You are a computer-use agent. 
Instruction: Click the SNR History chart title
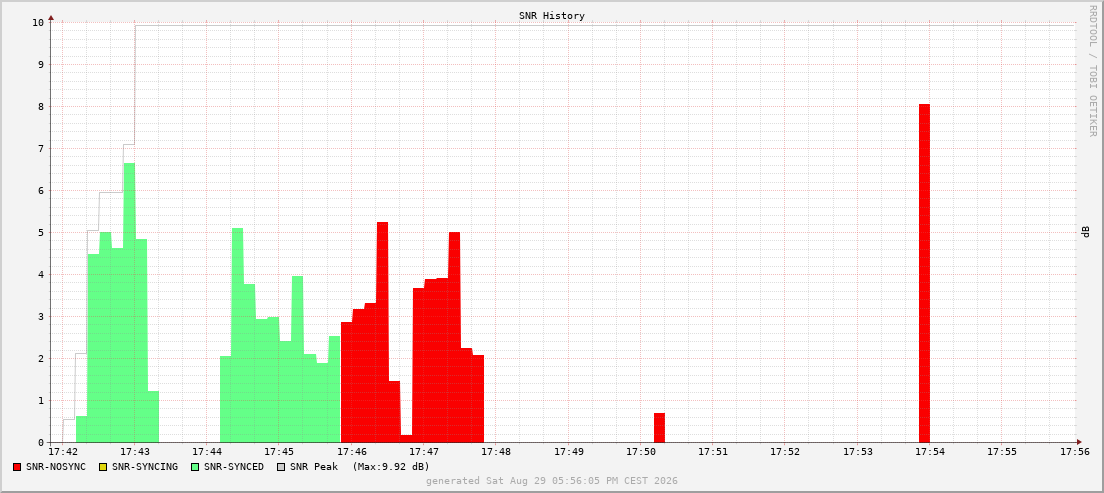[x=551, y=15]
